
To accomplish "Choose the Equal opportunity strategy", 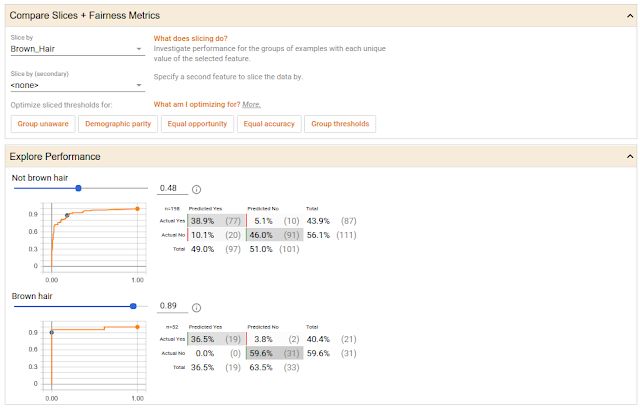I will [x=197, y=124].
